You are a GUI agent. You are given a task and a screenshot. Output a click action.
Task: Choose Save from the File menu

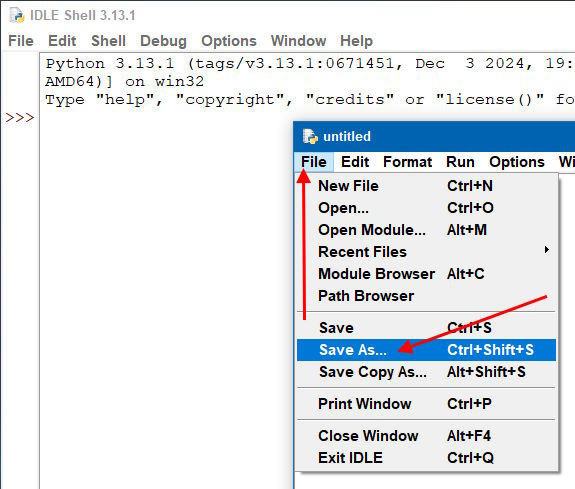426,328
